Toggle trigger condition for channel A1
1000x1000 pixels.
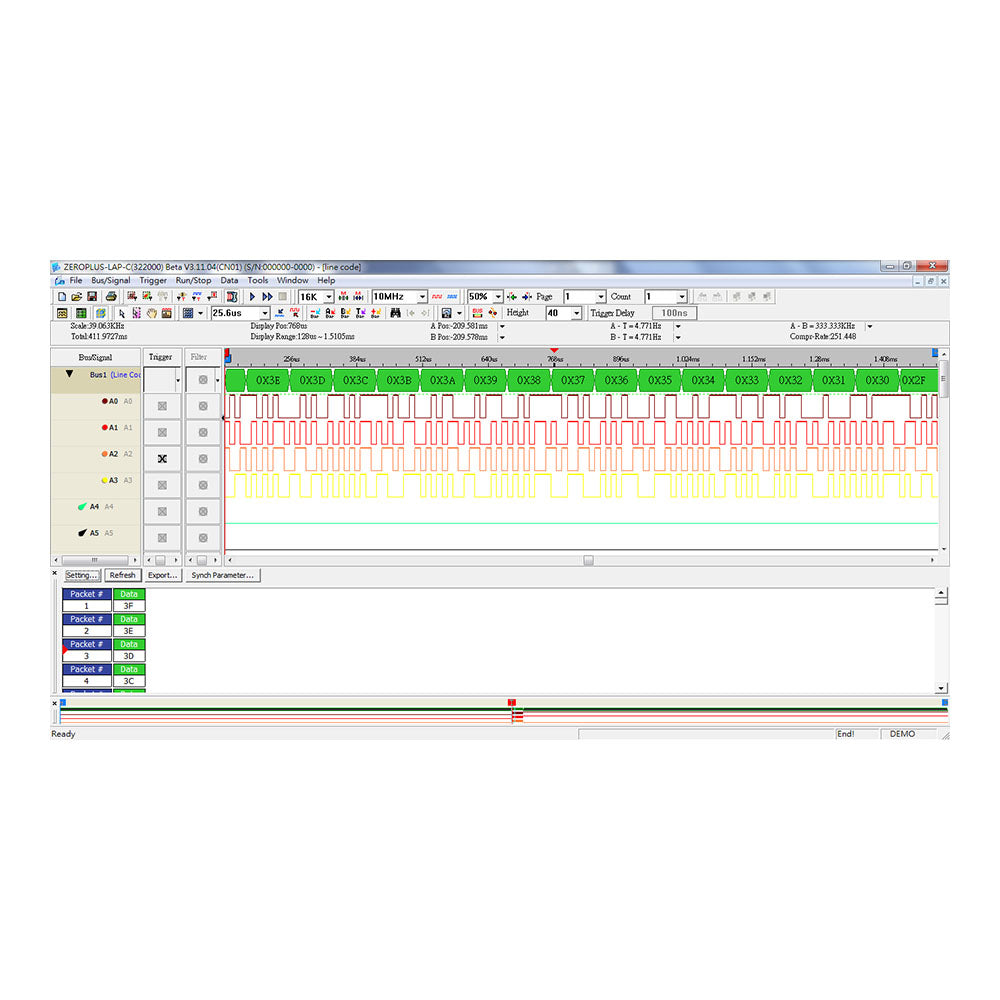click(x=162, y=432)
